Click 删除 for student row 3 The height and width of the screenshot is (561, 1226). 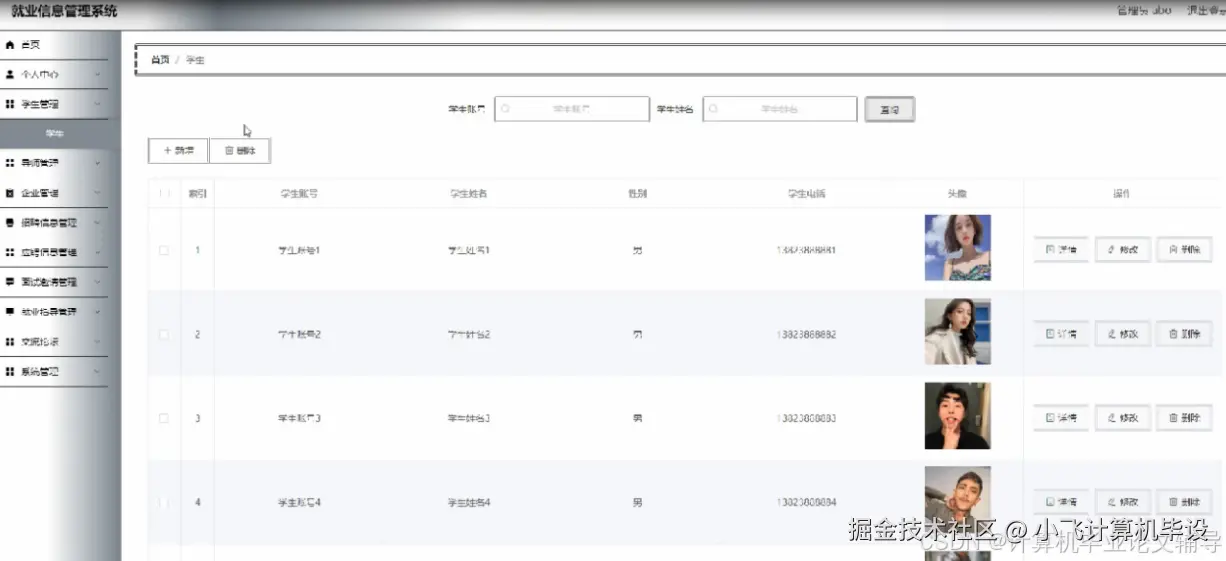(1184, 418)
